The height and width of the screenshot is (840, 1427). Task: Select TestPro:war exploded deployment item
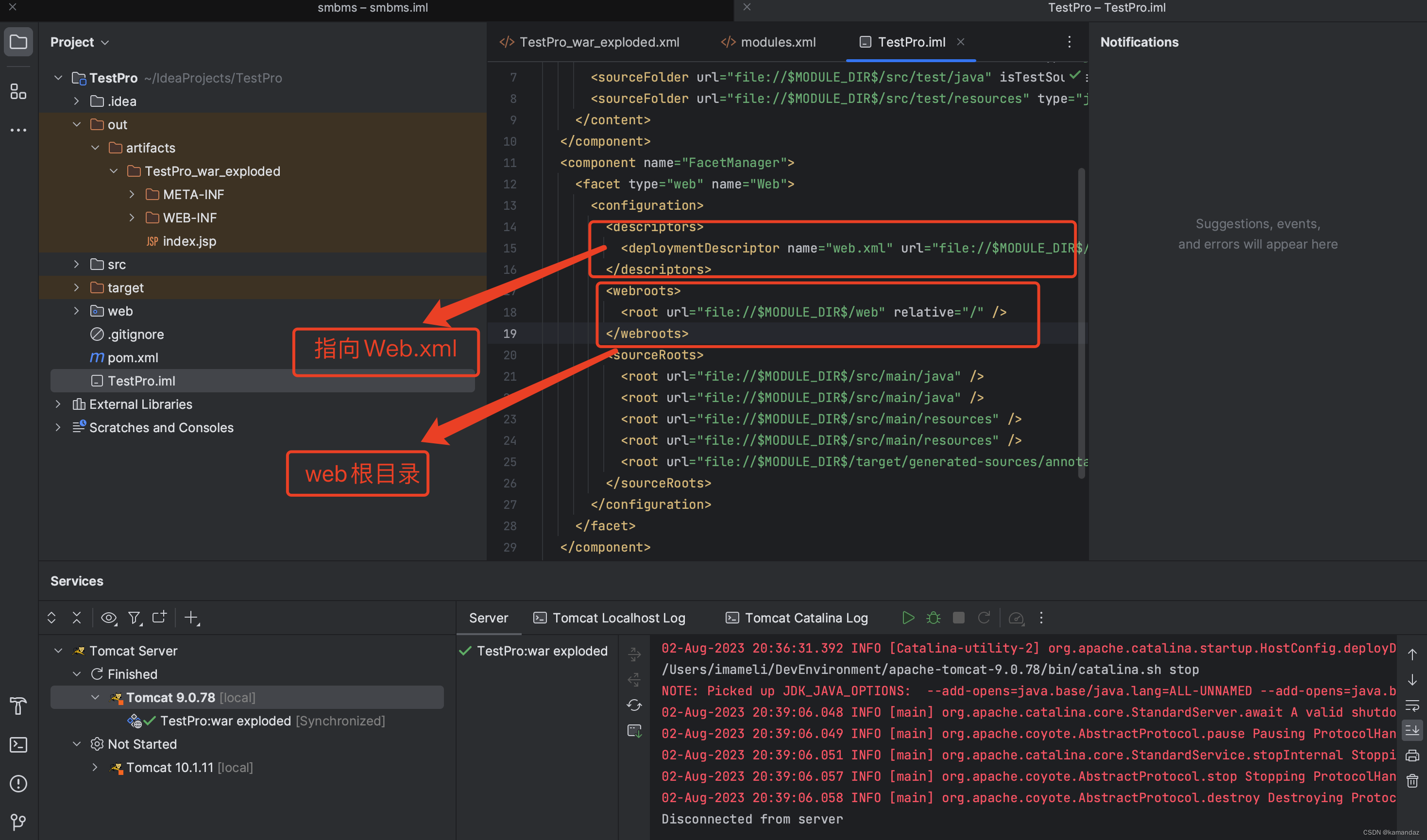(534, 651)
